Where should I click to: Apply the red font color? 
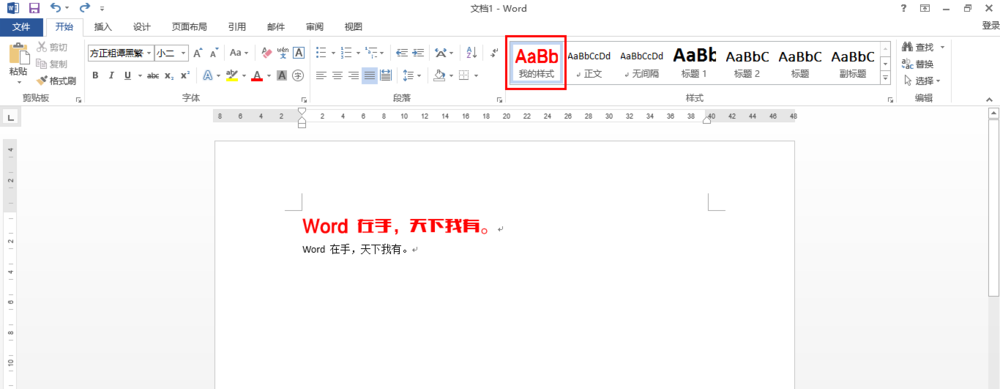[x=257, y=75]
